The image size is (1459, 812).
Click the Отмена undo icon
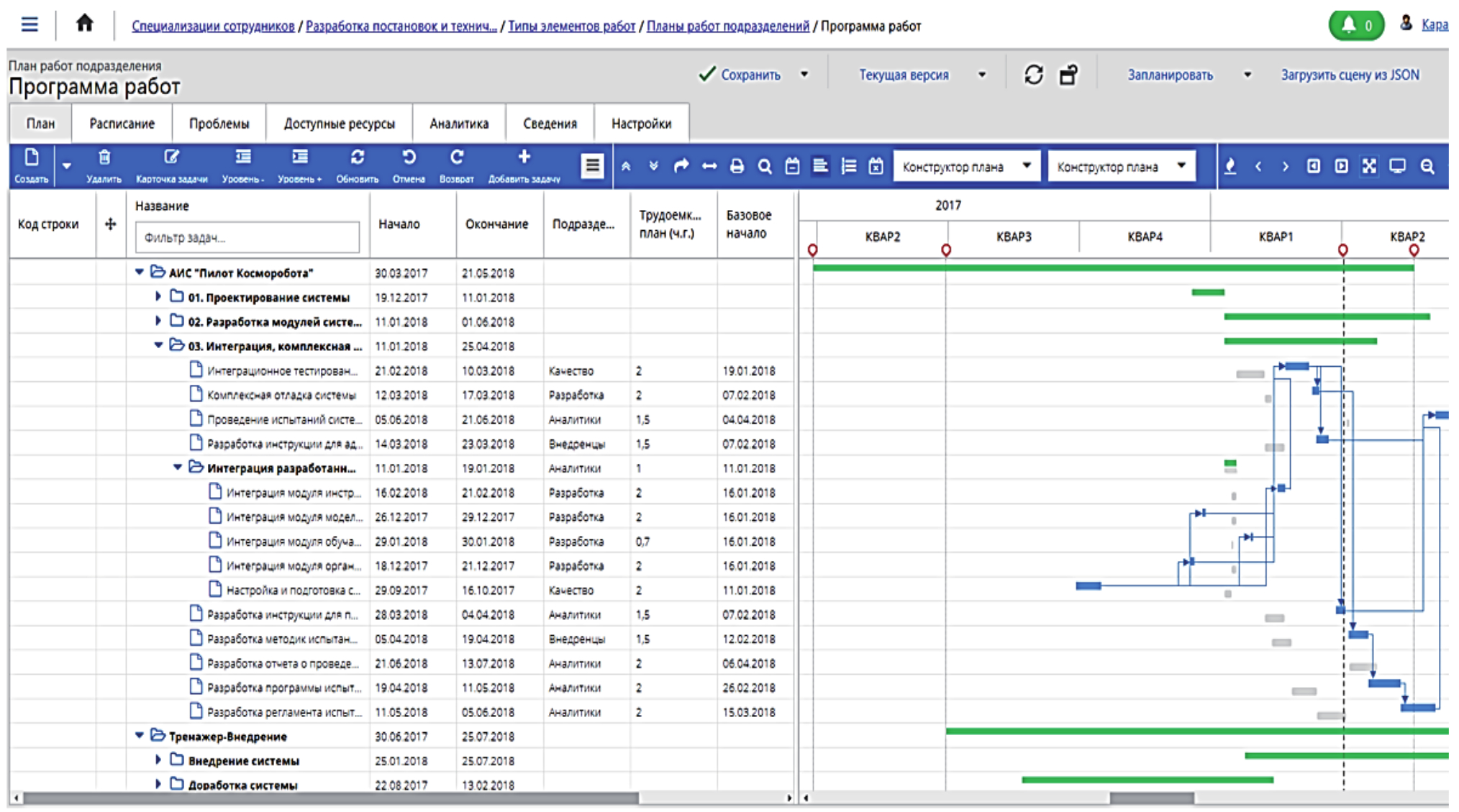(409, 158)
